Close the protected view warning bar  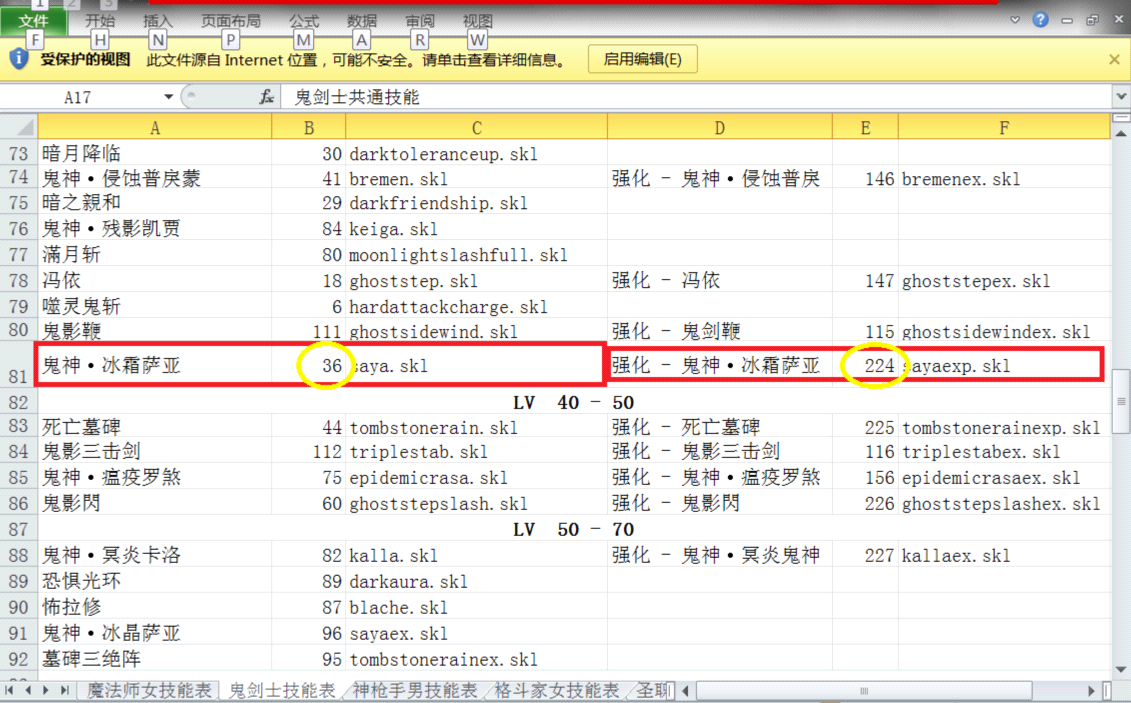1114,60
